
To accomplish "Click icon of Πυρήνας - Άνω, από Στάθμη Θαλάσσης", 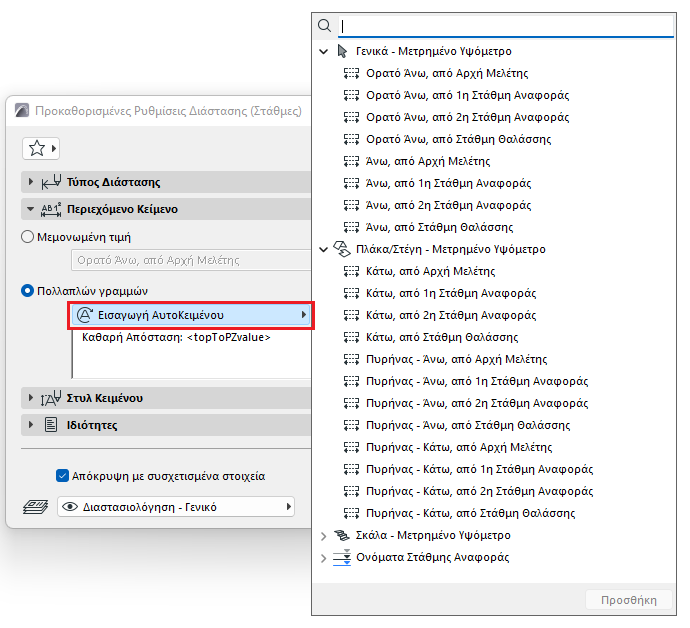I will [x=351, y=425].
